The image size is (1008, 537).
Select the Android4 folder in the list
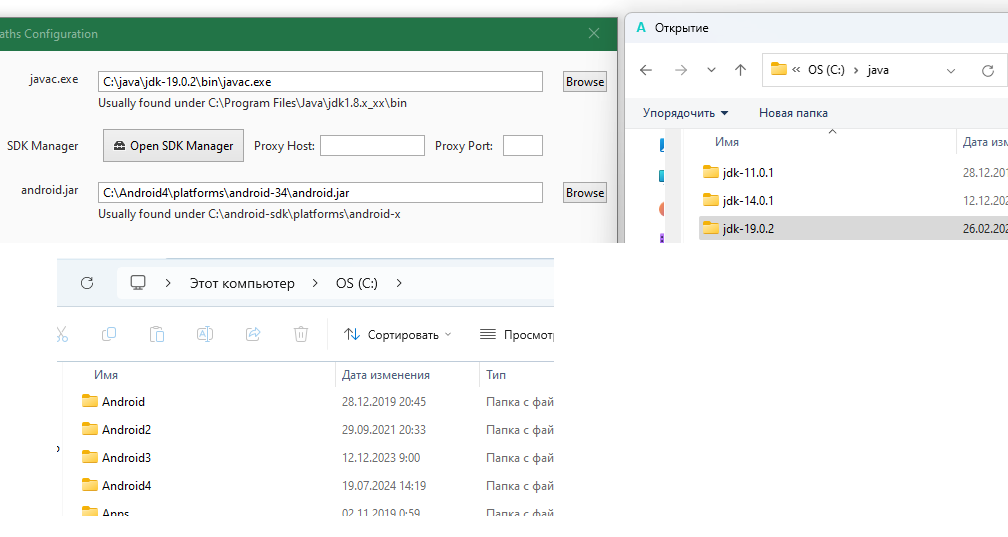click(126, 486)
